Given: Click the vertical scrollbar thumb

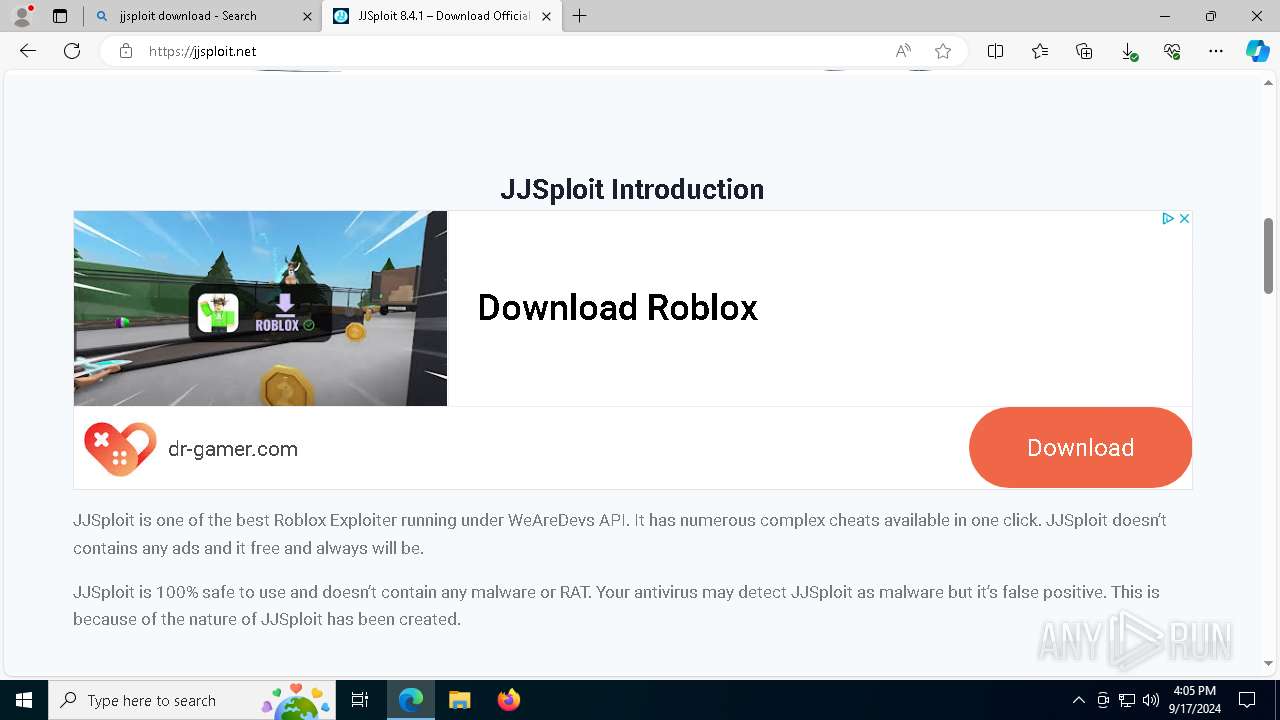Looking at the screenshot, I should 1268,255.
